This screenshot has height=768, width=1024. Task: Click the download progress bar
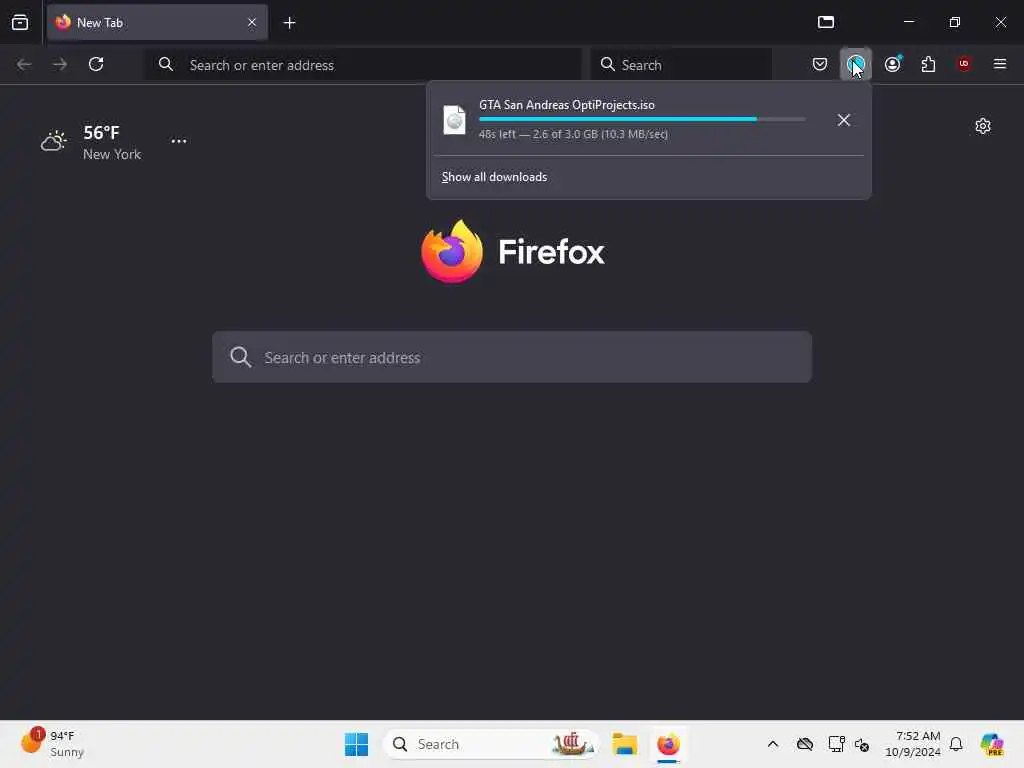pyautogui.click(x=642, y=120)
